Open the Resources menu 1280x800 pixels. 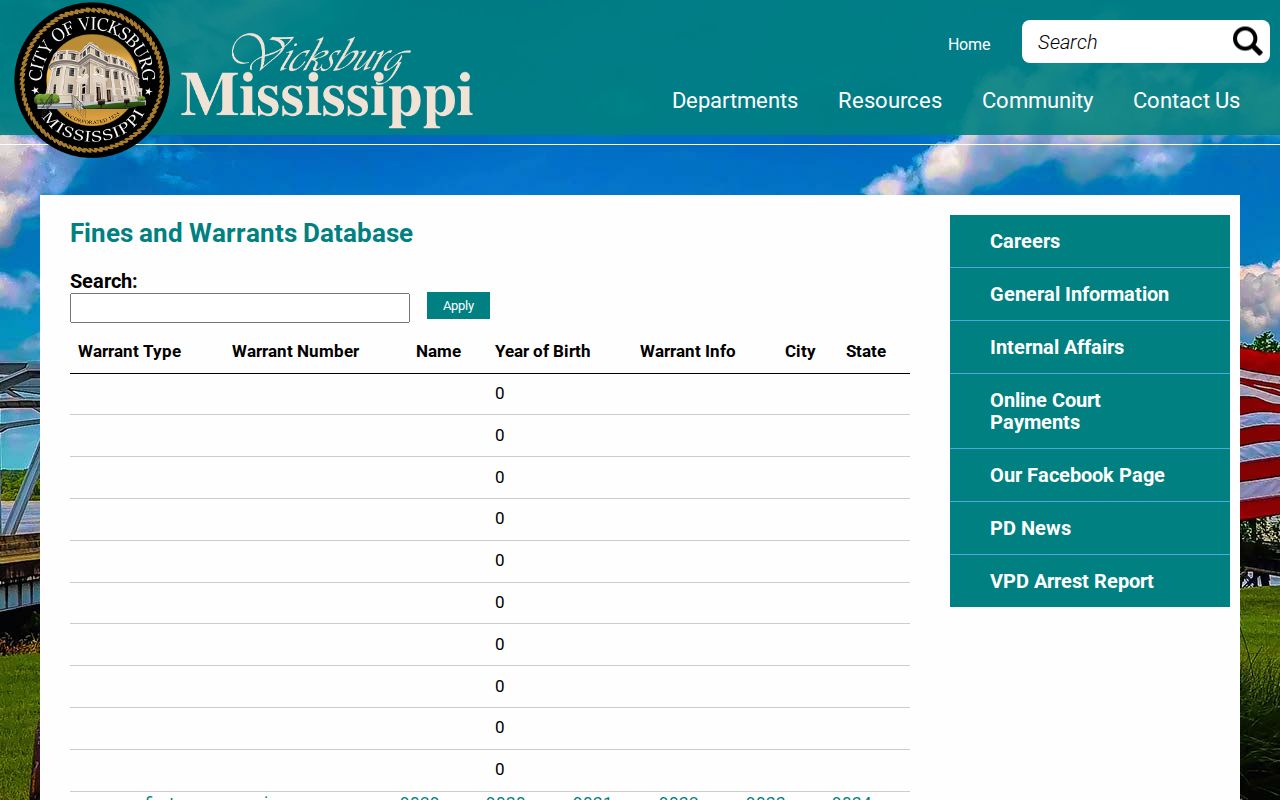890,100
